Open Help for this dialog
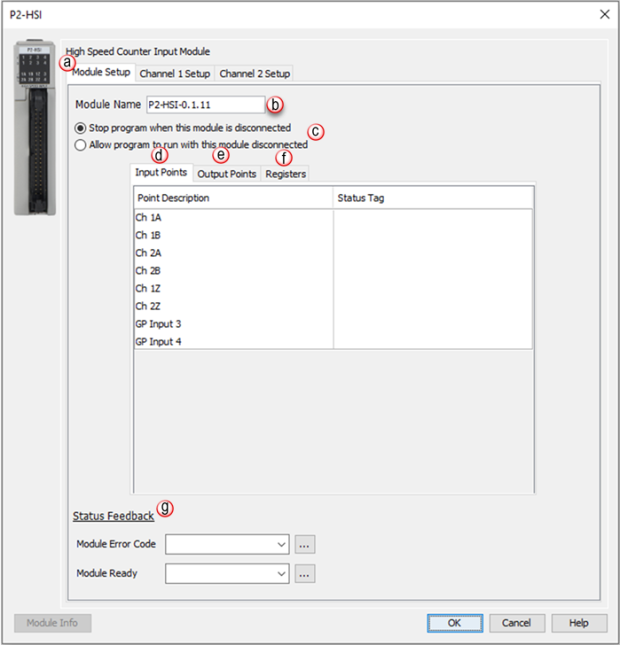 578,623
